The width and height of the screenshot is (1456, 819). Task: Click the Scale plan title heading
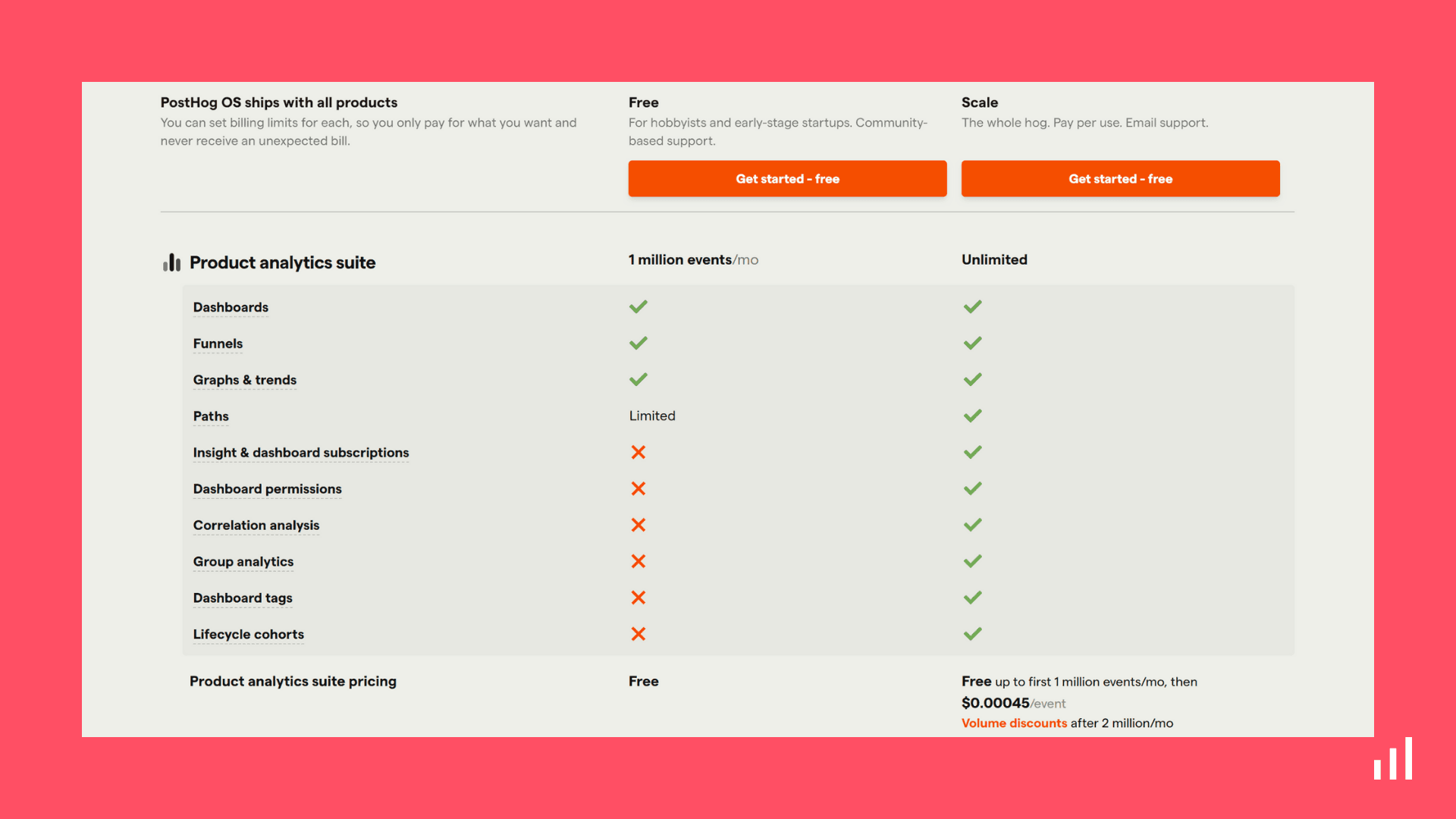point(980,102)
